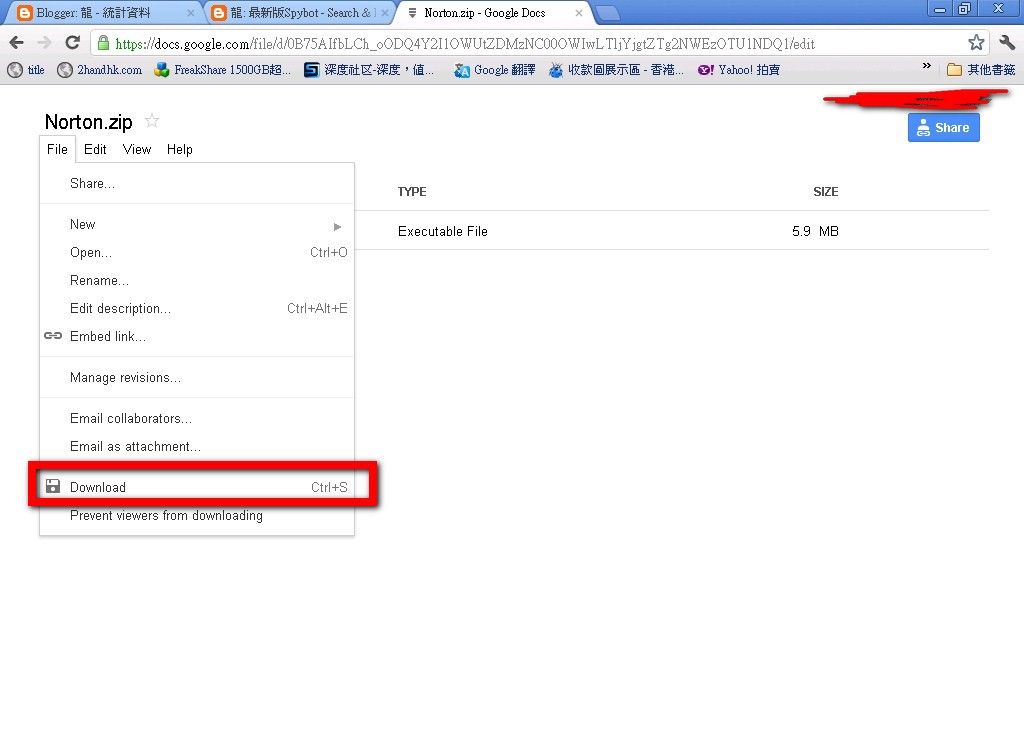Select Email as attachment... menu item
Viewport: 1024px width, 738px height.
(197, 447)
